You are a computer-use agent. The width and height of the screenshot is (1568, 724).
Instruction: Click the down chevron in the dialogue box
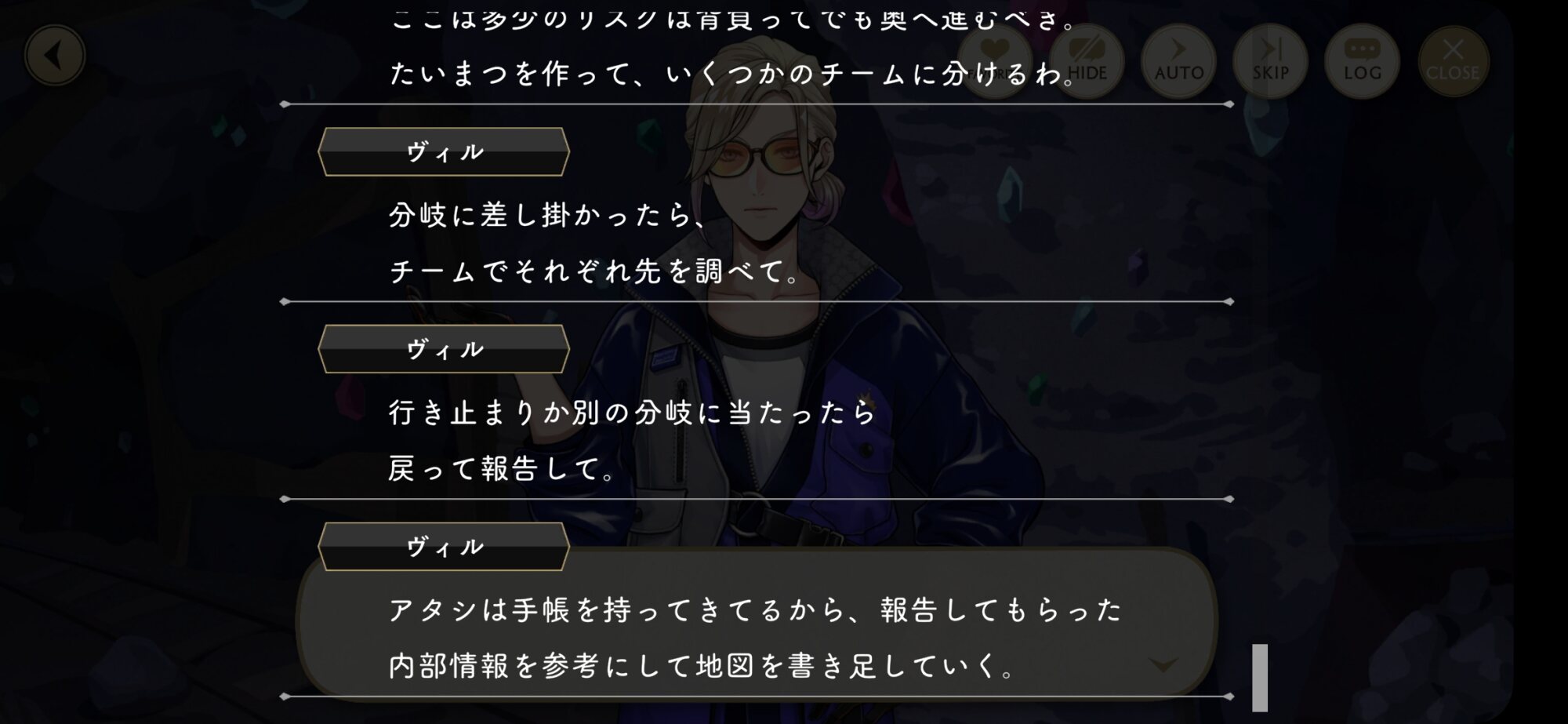pos(1163,665)
